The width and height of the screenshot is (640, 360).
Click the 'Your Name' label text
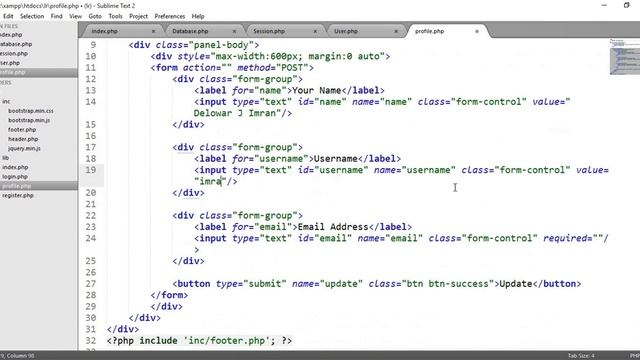pyautogui.click(x=317, y=90)
